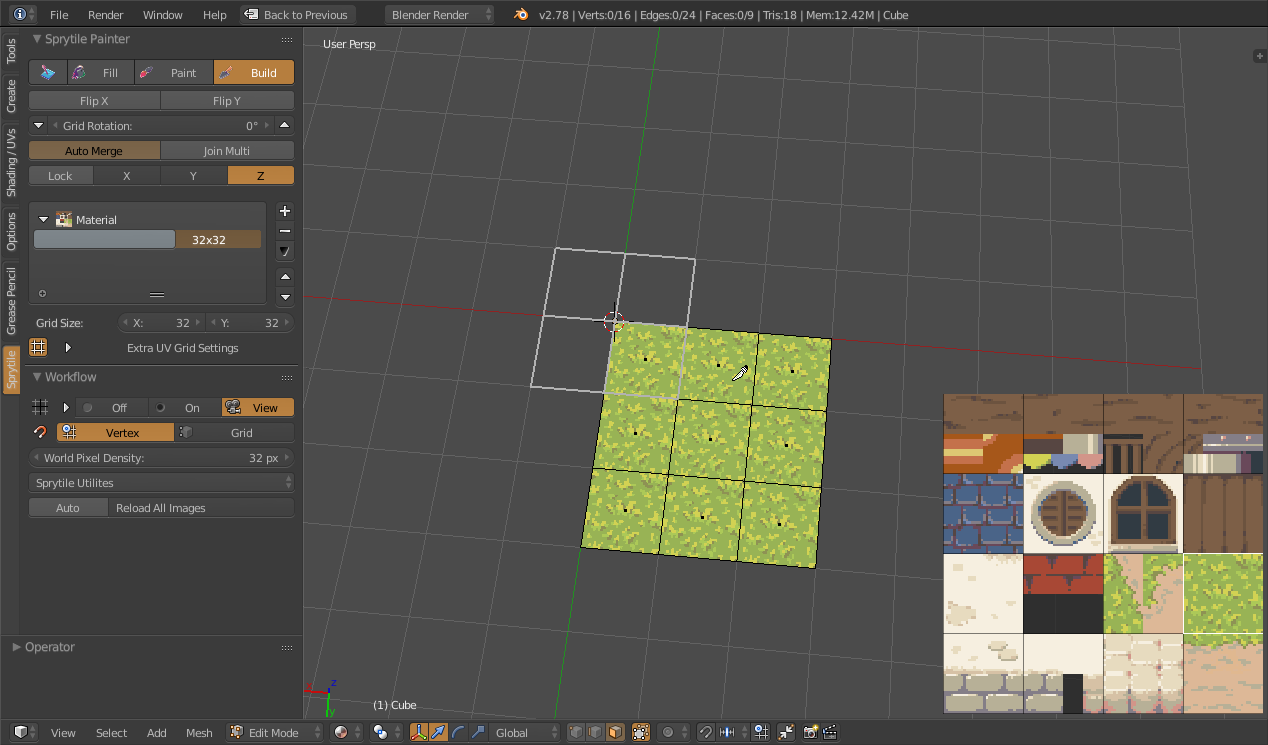
Task: Click the Blender logo icon in header
Action: point(521,15)
